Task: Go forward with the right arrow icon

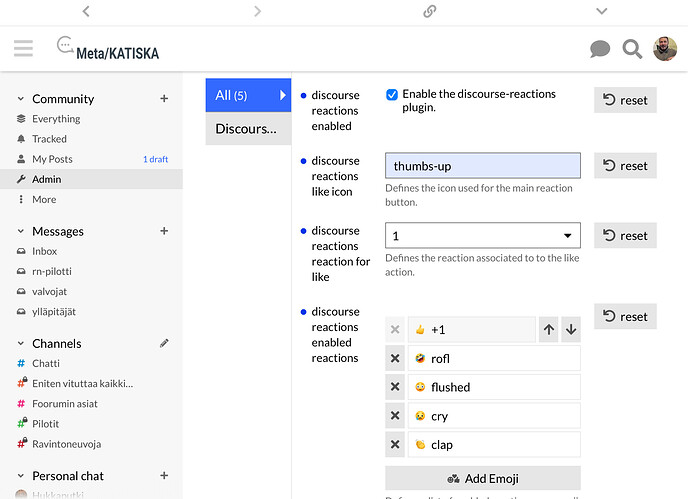Action: click(x=258, y=11)
